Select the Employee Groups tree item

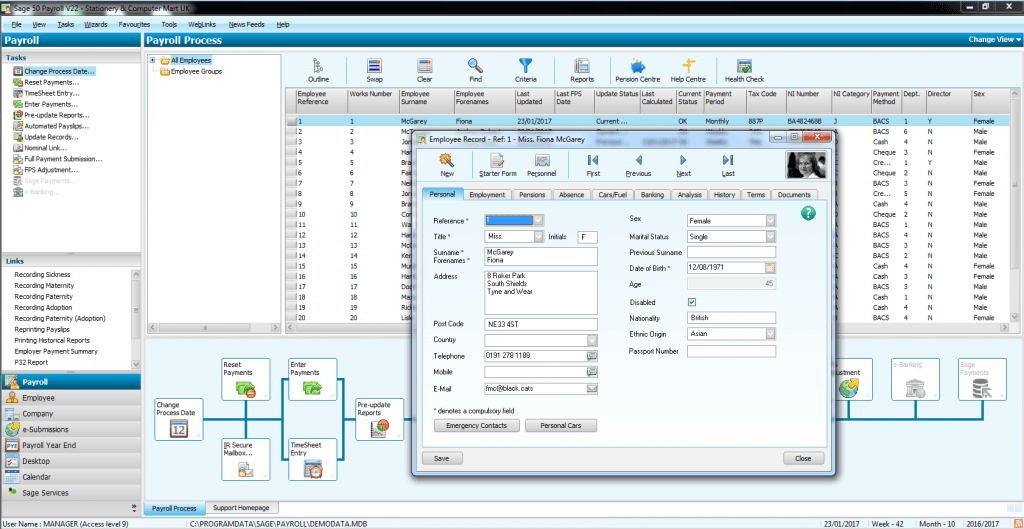click(196, 71)
